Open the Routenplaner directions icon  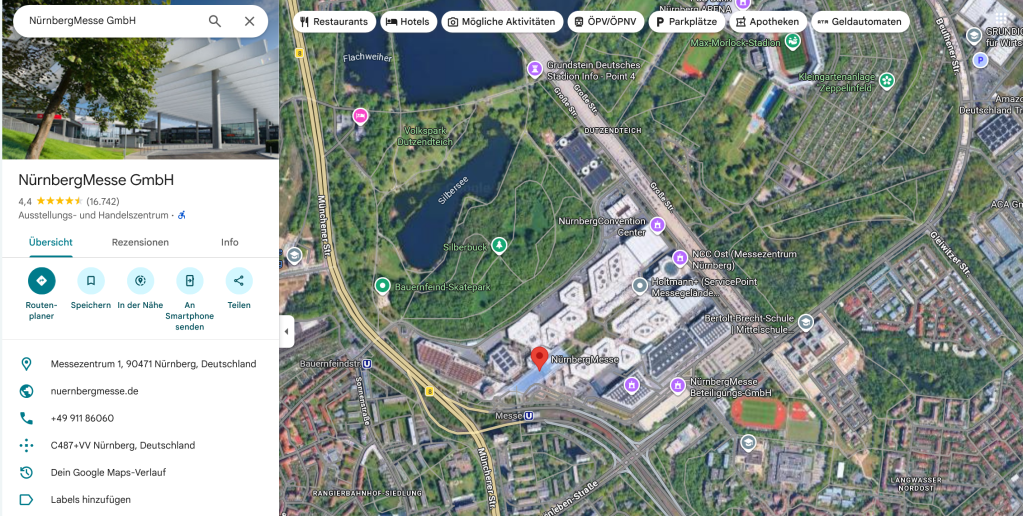click(x=42, y=281)
